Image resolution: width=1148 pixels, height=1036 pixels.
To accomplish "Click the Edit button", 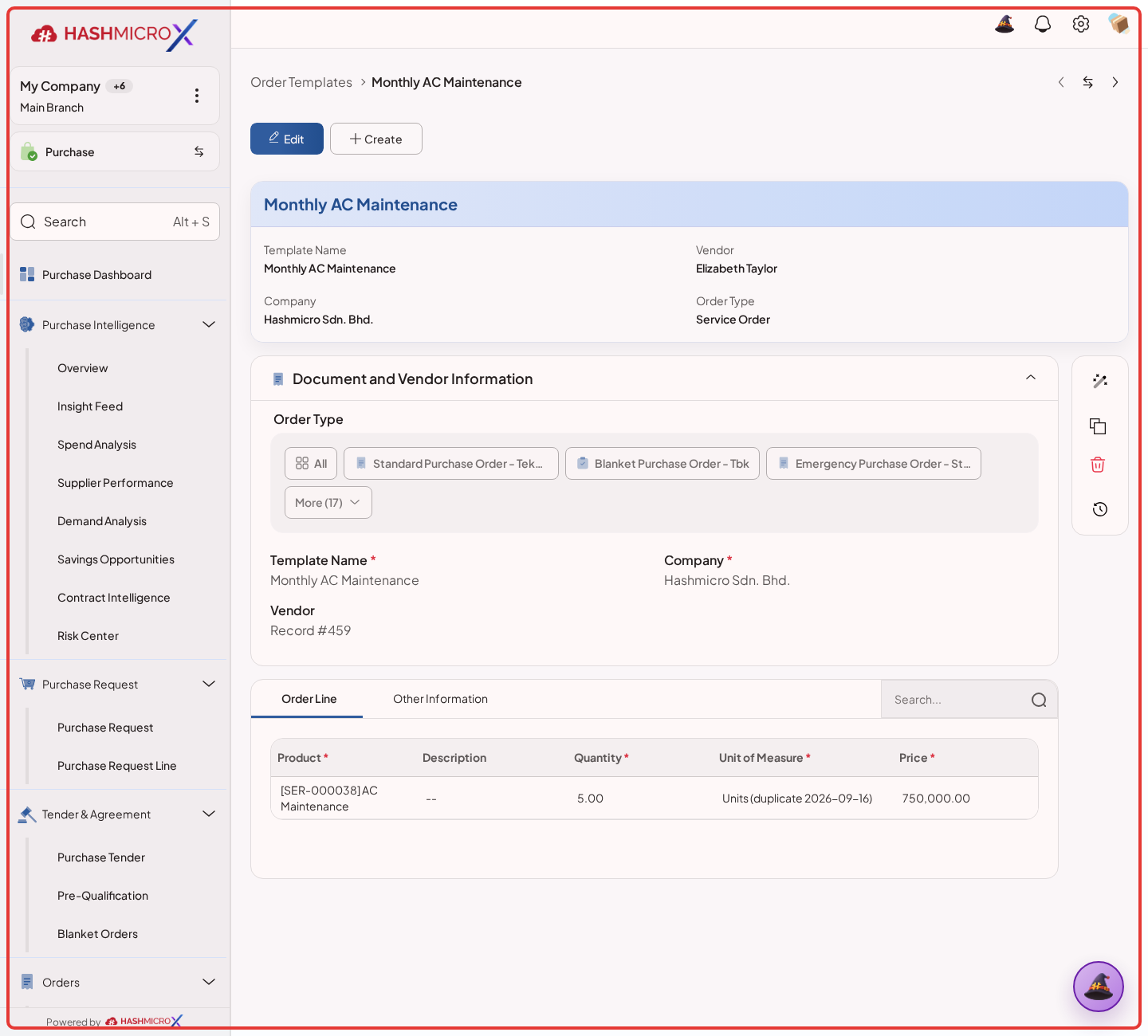I will (287, 139).
